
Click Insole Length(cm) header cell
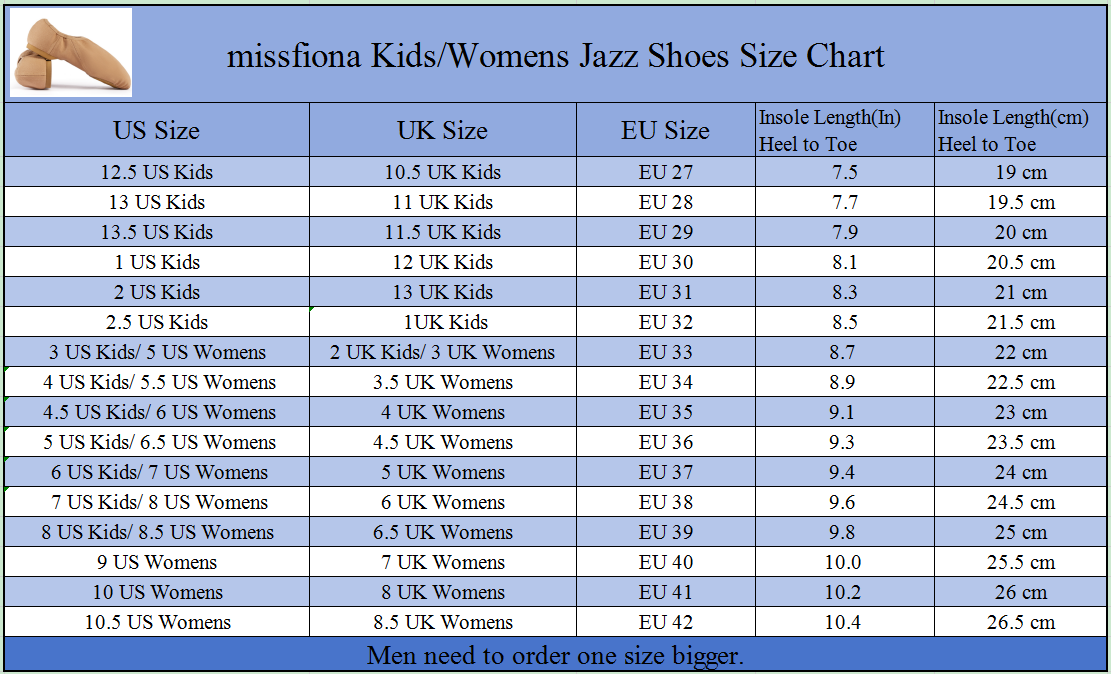click(1020, 131)
